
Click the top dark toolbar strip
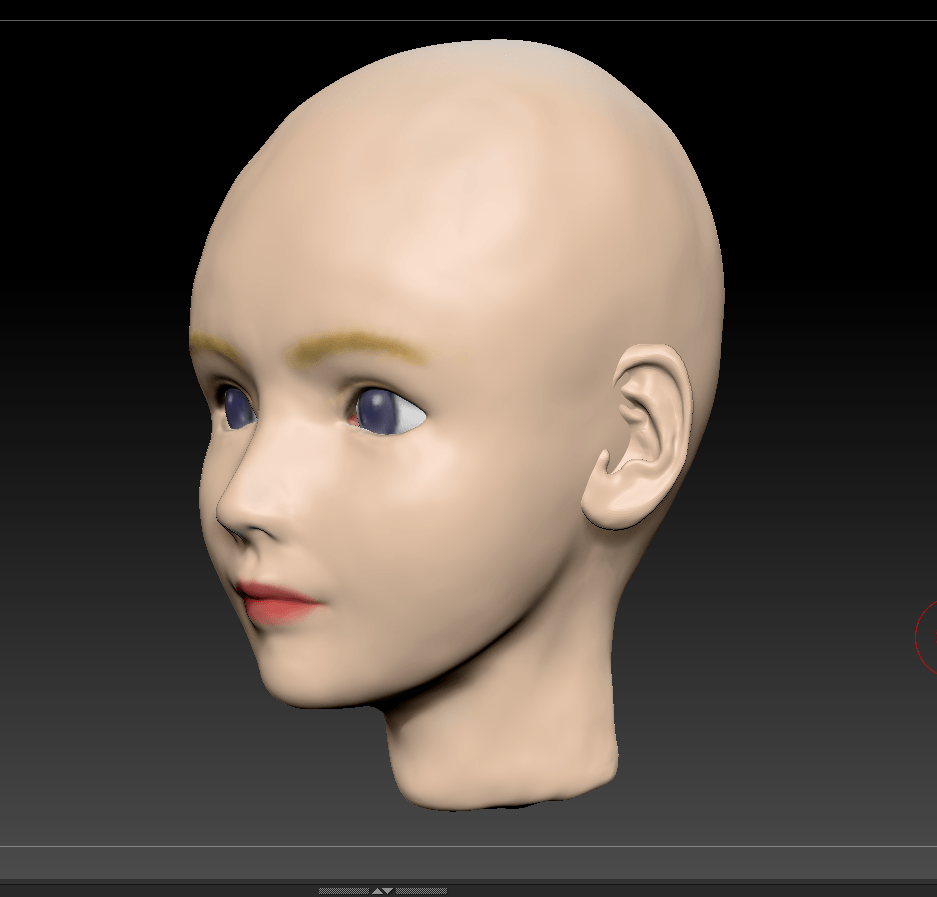click(470, 10)
